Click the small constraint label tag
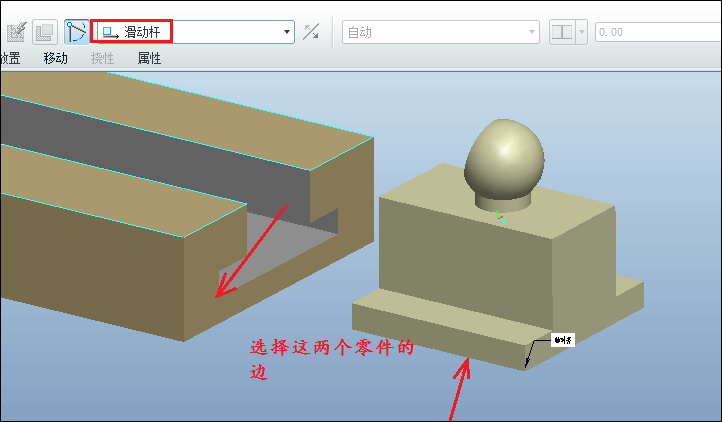 pos(563,340)
